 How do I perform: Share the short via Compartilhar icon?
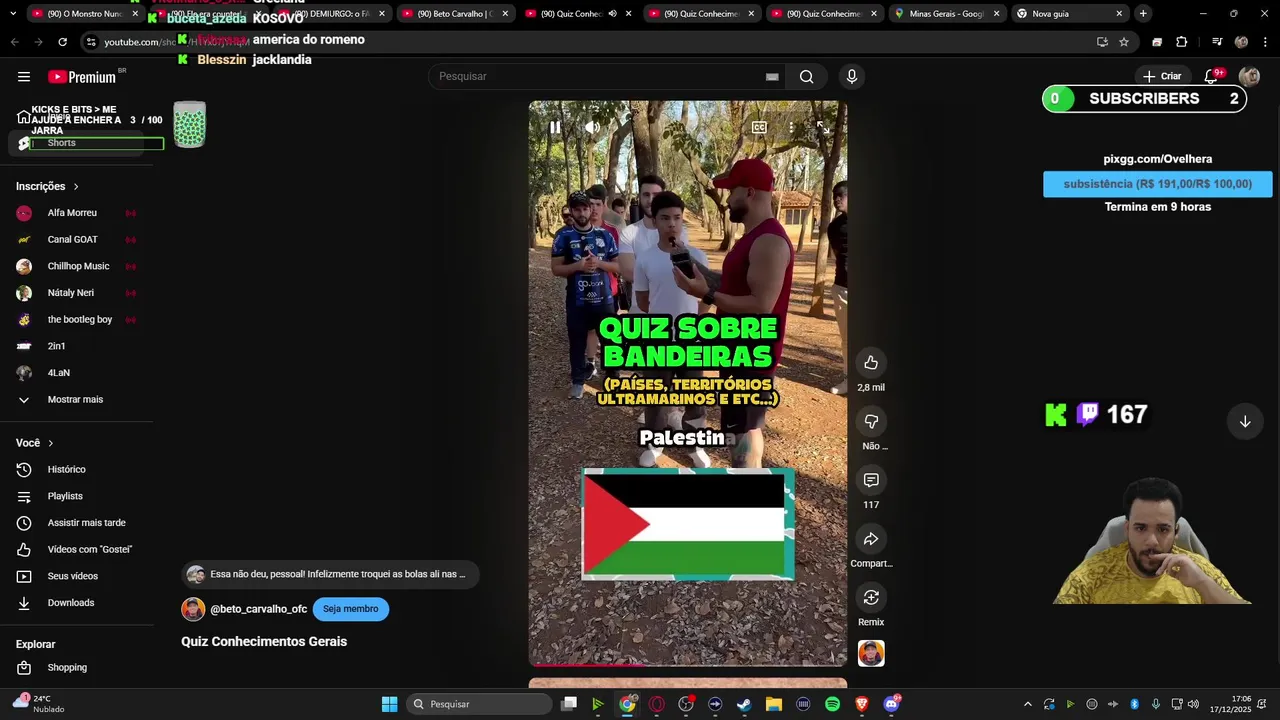tap(871, 540)
